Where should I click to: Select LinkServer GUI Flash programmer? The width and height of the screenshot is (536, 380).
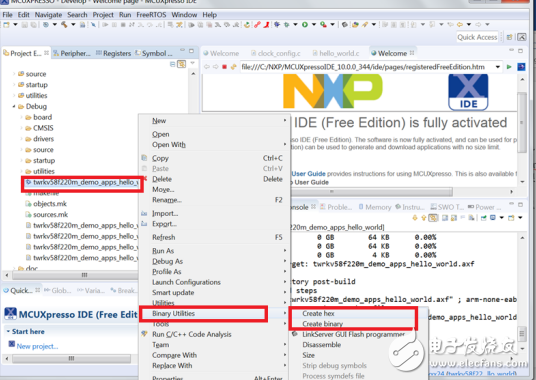[353, 334]
